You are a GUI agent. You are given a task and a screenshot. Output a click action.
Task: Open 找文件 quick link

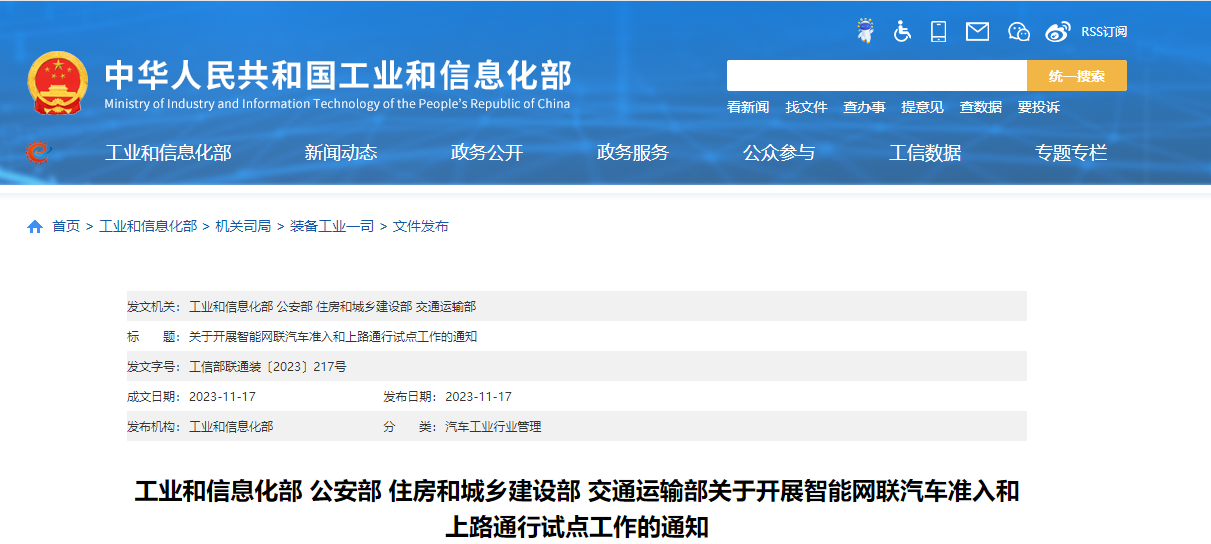(x=806, y=107)
